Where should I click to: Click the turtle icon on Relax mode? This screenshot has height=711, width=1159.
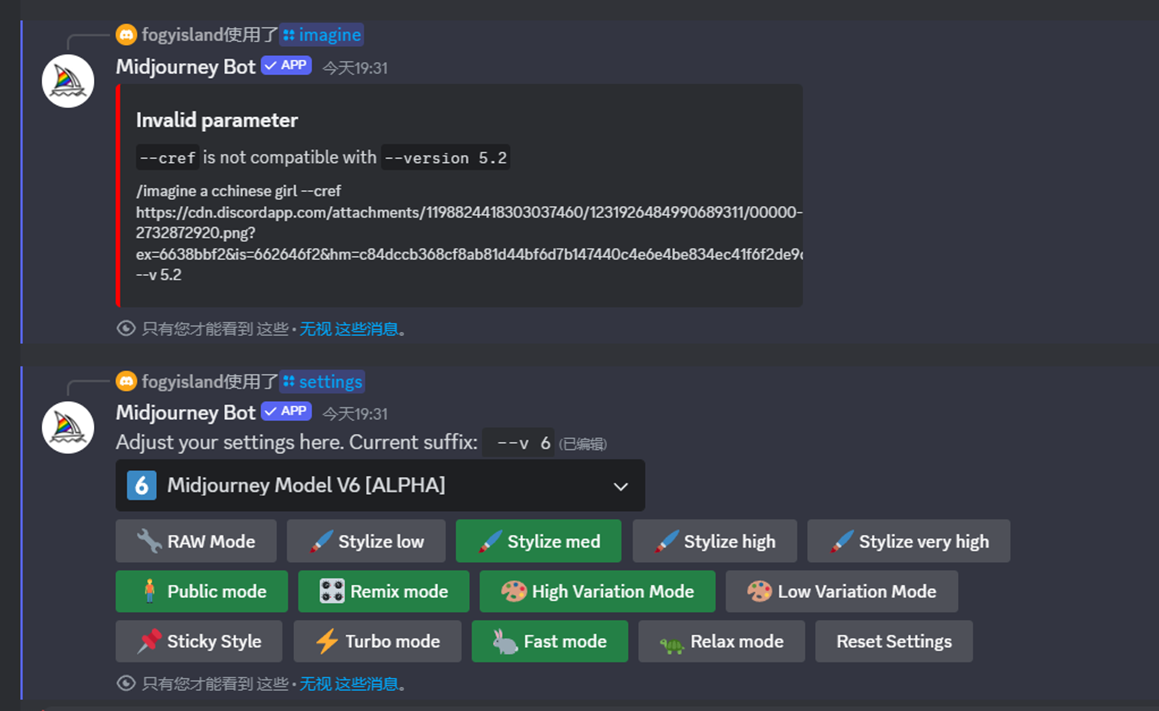tap(672, 645)
